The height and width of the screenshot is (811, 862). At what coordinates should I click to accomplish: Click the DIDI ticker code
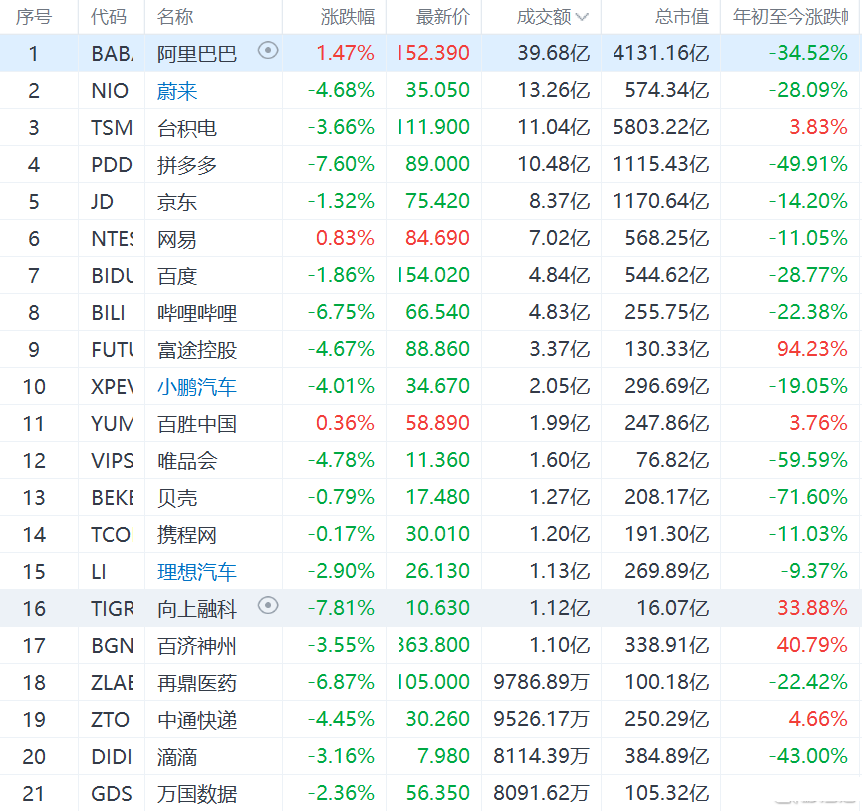point(112,756)
